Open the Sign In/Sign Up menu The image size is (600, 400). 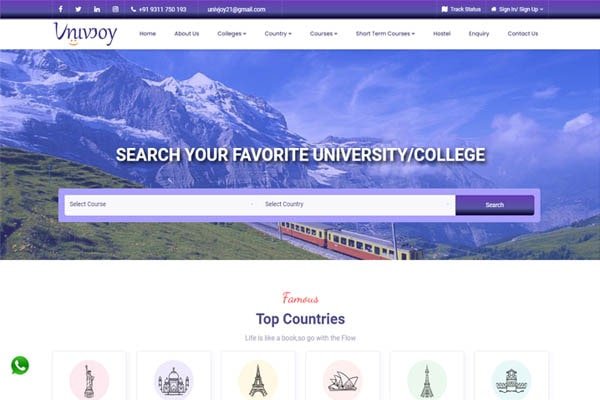point(517,9)
